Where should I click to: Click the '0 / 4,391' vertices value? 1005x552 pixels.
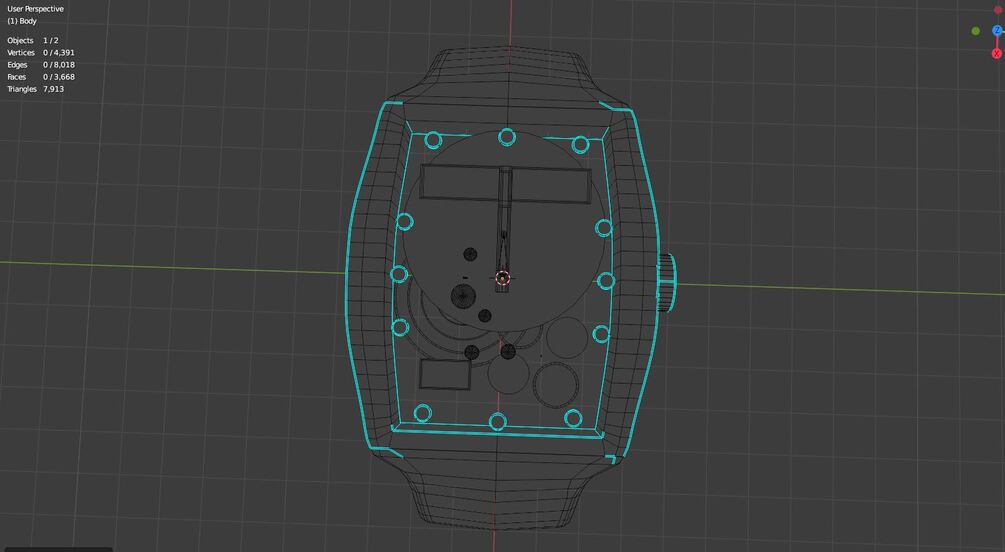coord(59,53)
